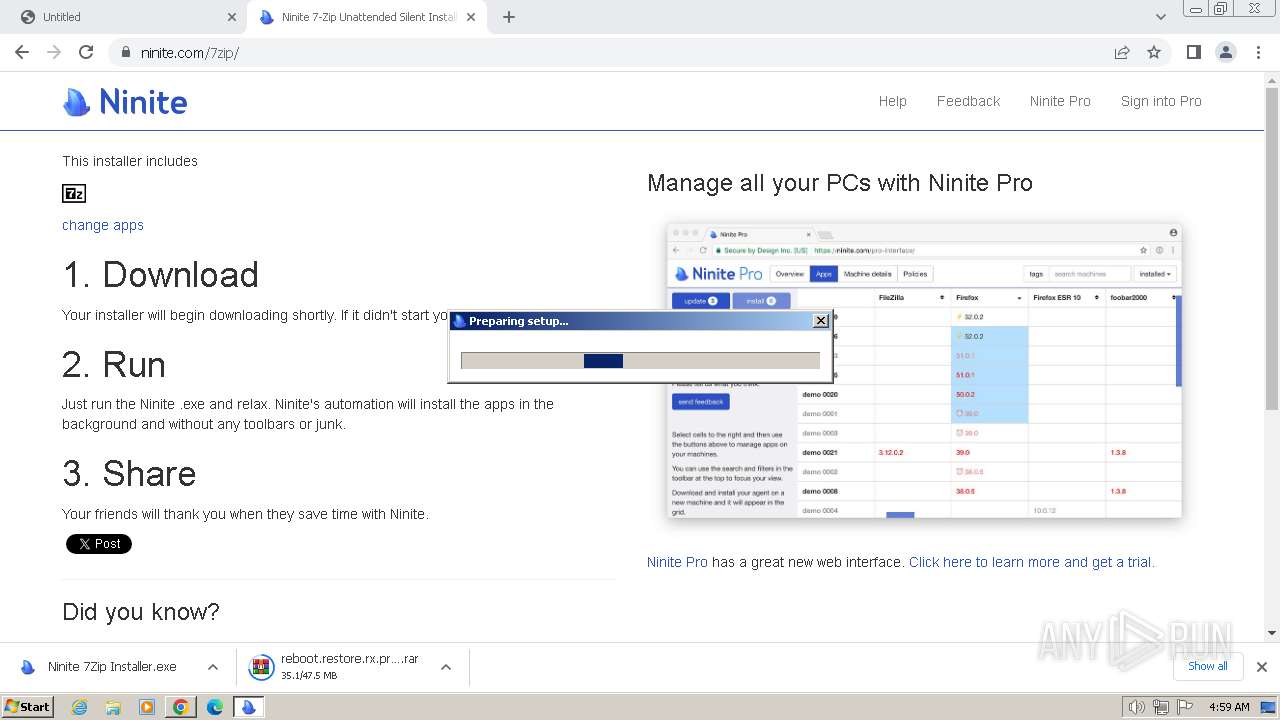Open Chrome from the taskbar

pyautogui.click(x=181, y=707)
